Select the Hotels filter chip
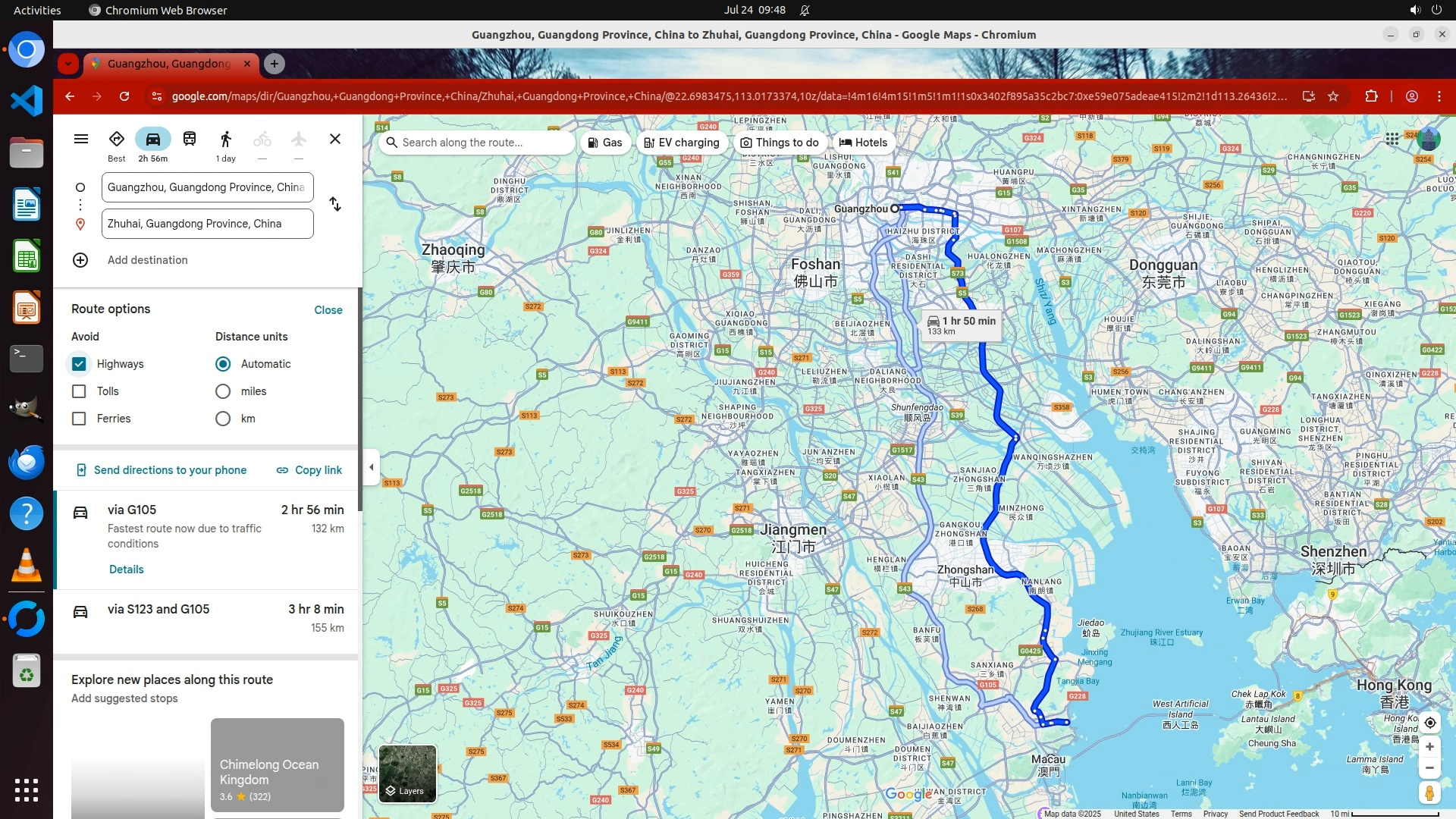Image resolution: width=1456 pixels, height=819 pixels. (x=863, y=143)
